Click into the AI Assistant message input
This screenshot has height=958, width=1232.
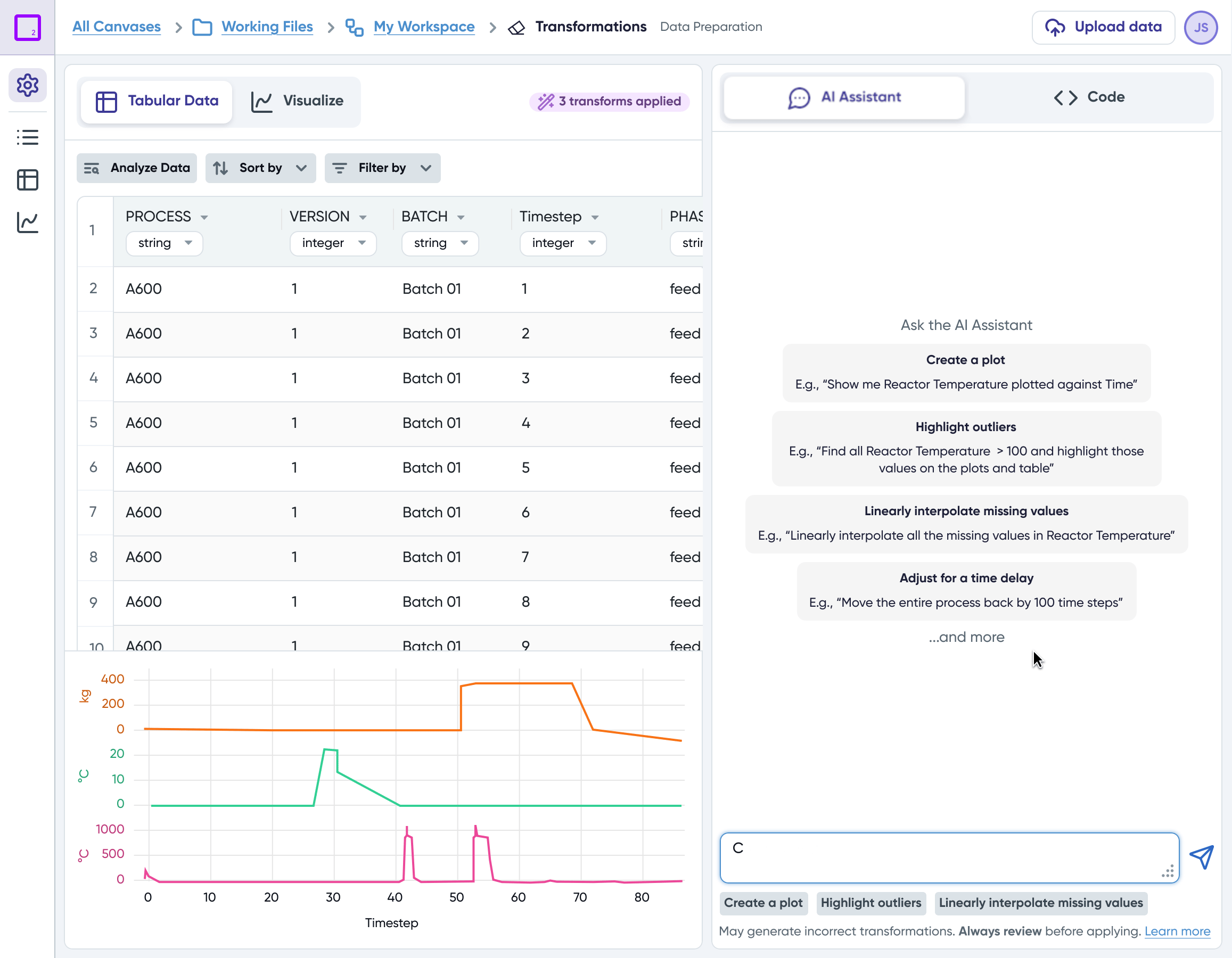click(x=948, y=857)
